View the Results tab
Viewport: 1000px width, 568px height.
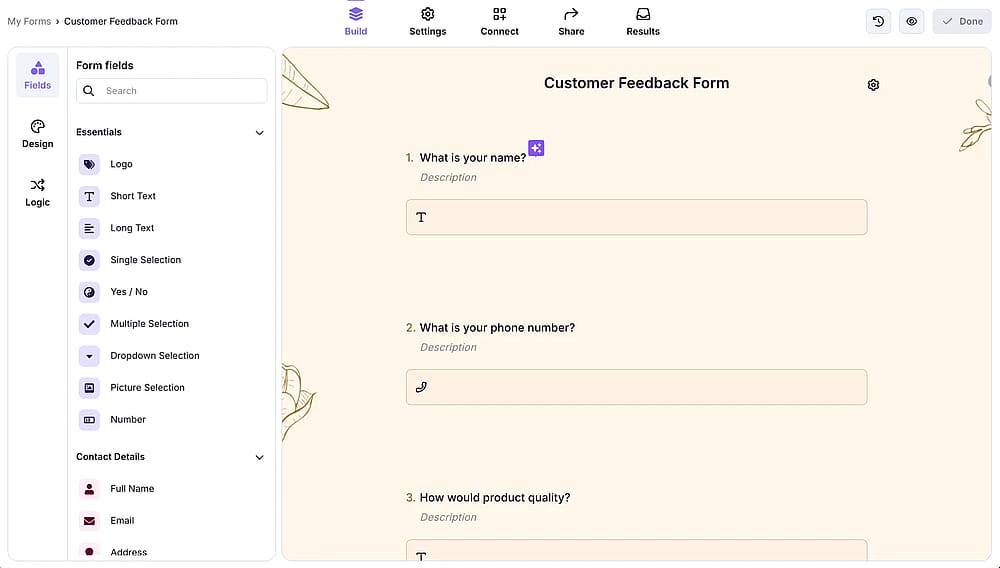[643, 21]
